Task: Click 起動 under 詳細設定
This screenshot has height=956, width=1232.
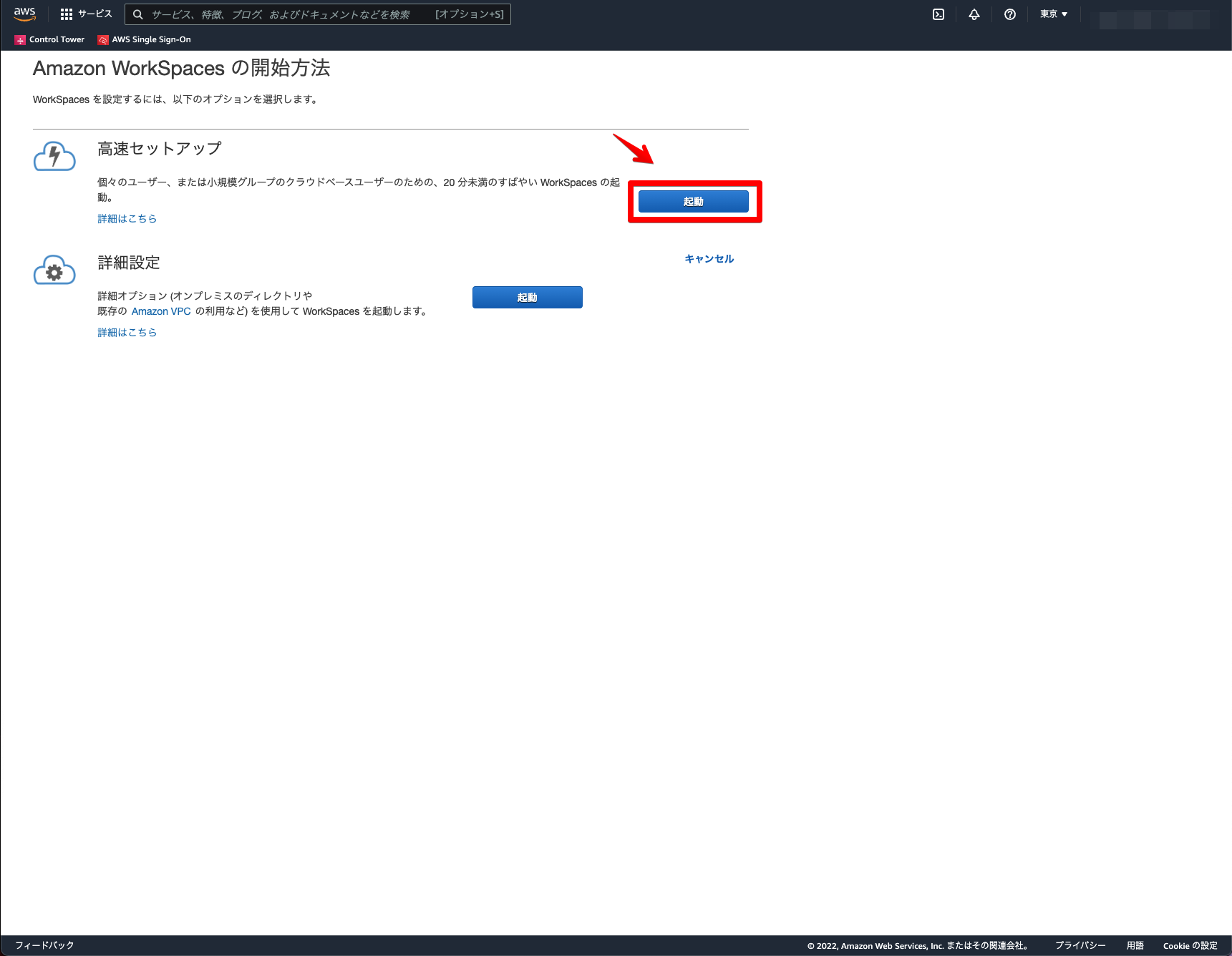Action: [527, 297]
